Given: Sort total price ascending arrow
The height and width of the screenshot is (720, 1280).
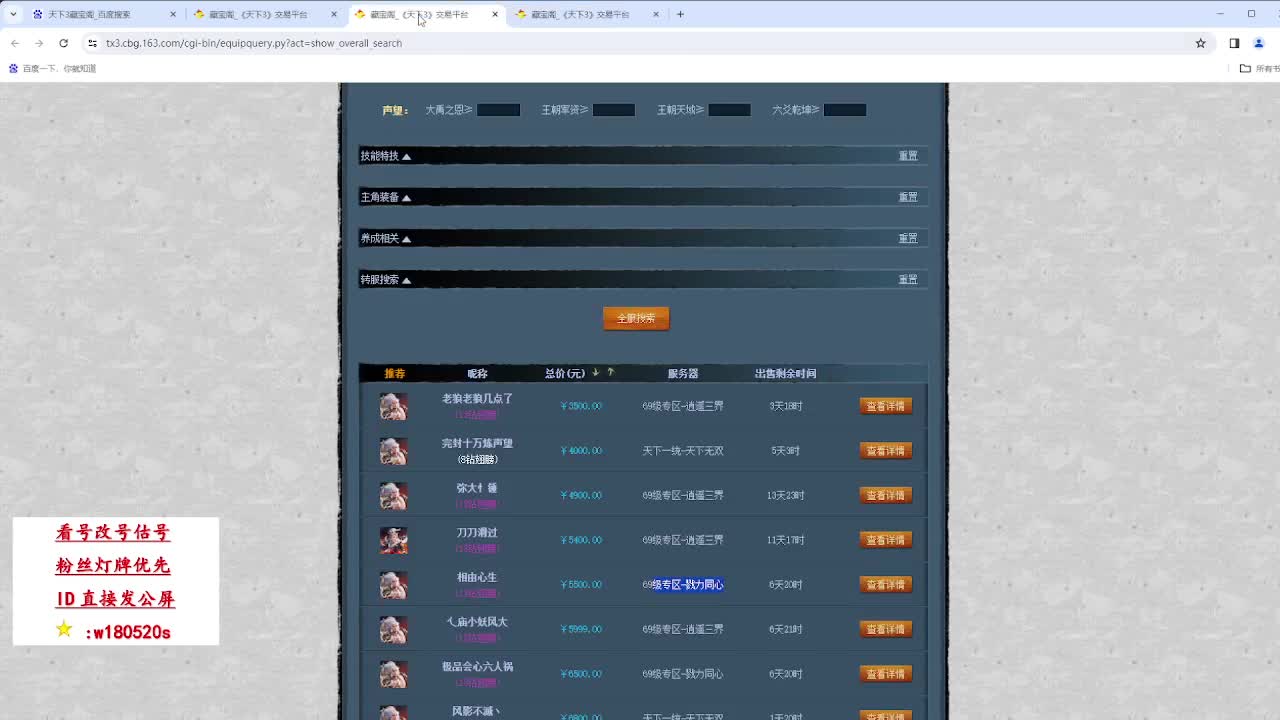Looking at the screenshot, I should 611,372.
